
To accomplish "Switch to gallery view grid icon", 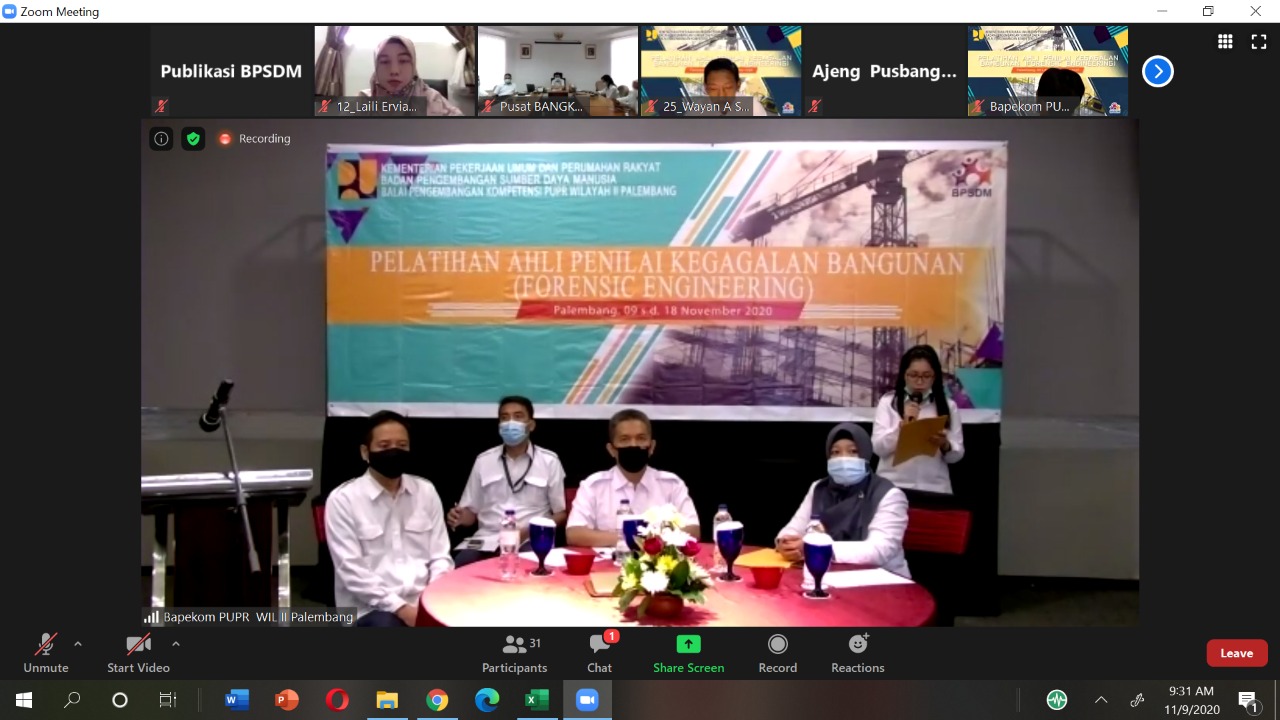I will pyautogui.click(x=1225, y=41).
